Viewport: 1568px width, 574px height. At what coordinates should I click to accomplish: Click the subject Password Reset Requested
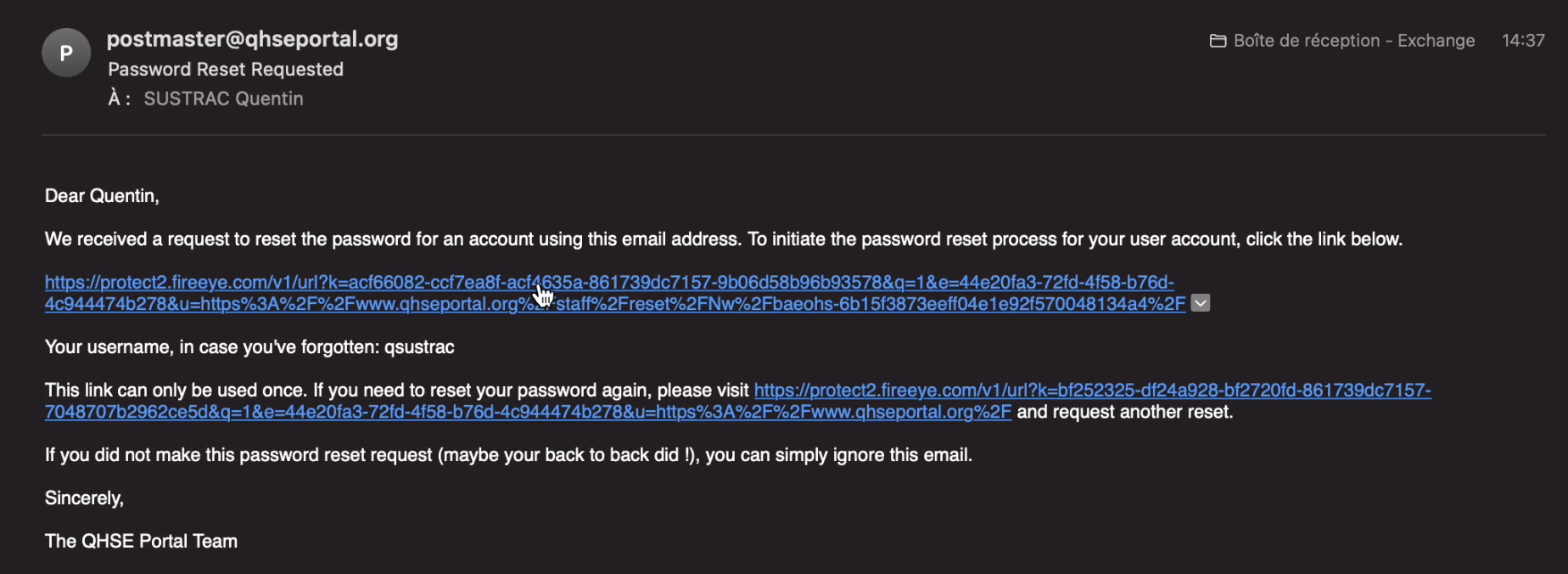pos(226,70)
